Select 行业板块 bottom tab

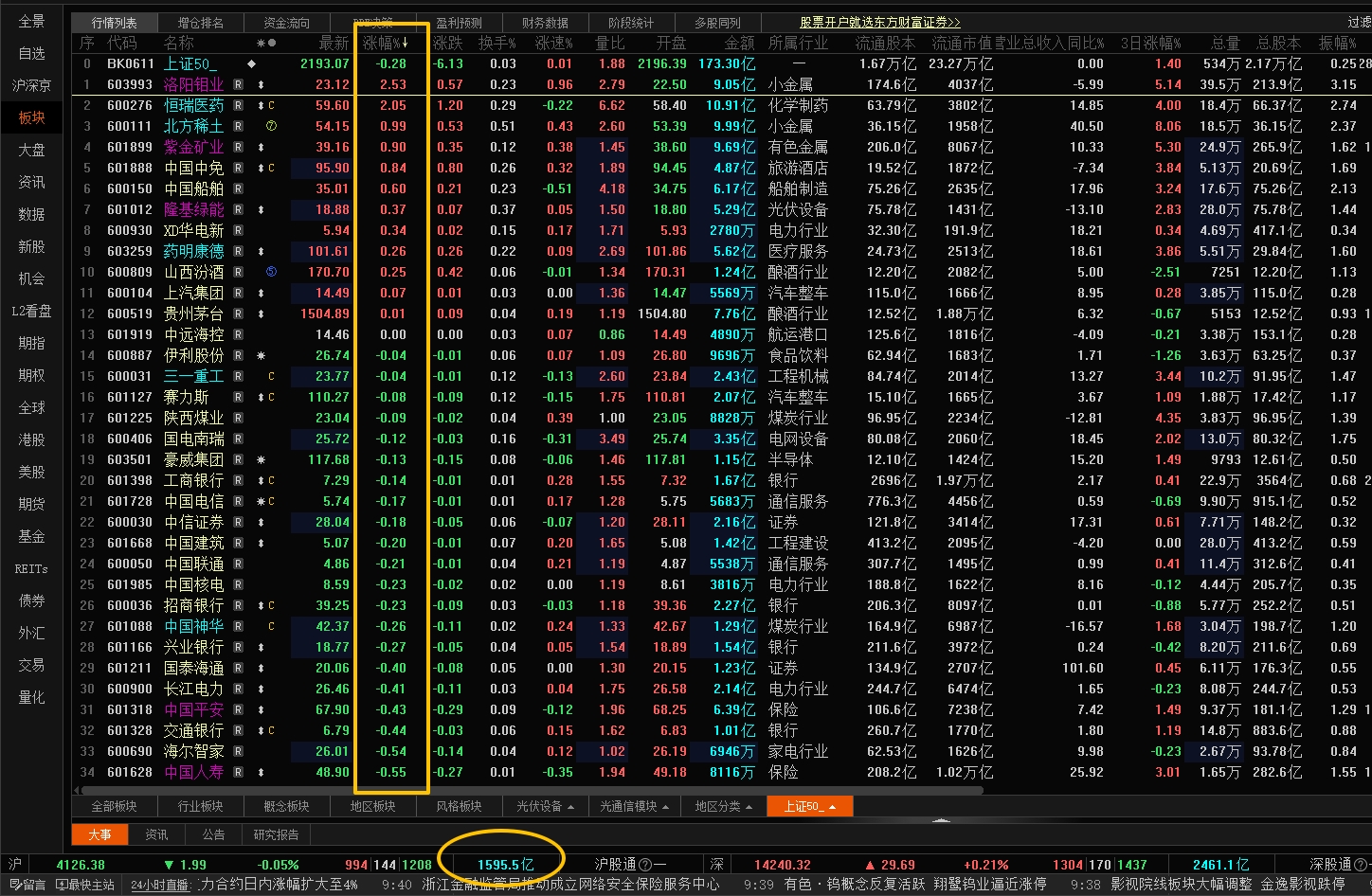pos(201,806)
